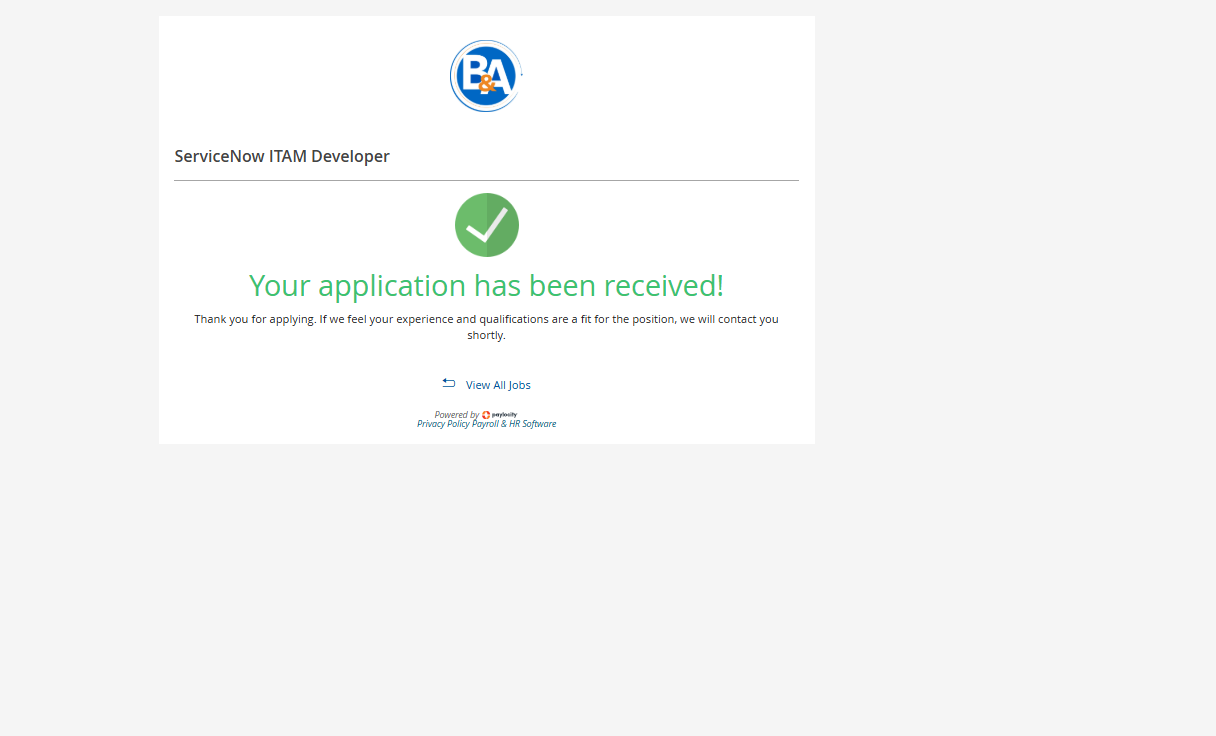
Task: Click the 'Thank you for applying' message text
Action: 486,320
